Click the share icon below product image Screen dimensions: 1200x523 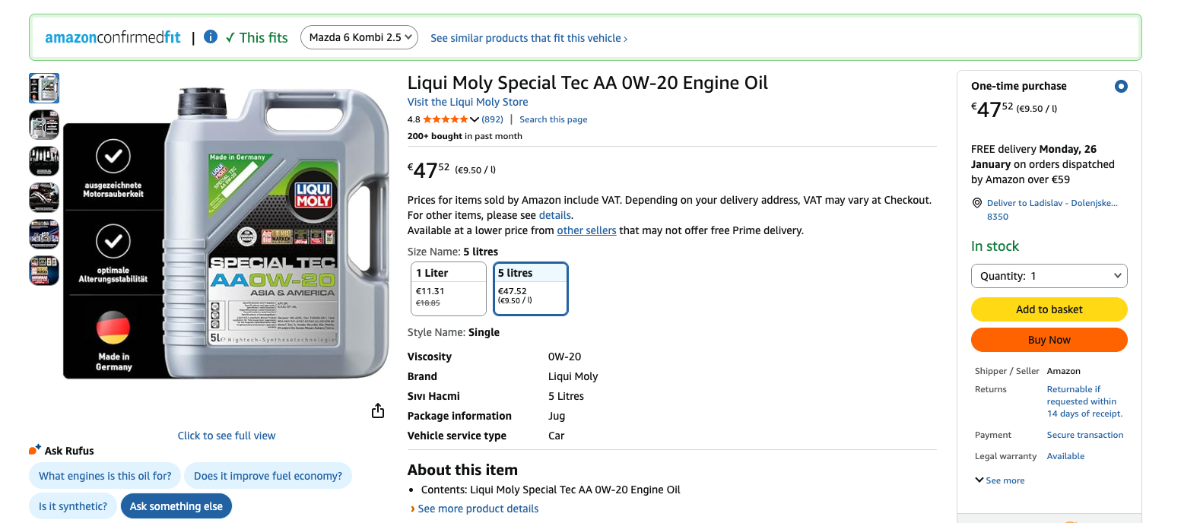(378, 411)
